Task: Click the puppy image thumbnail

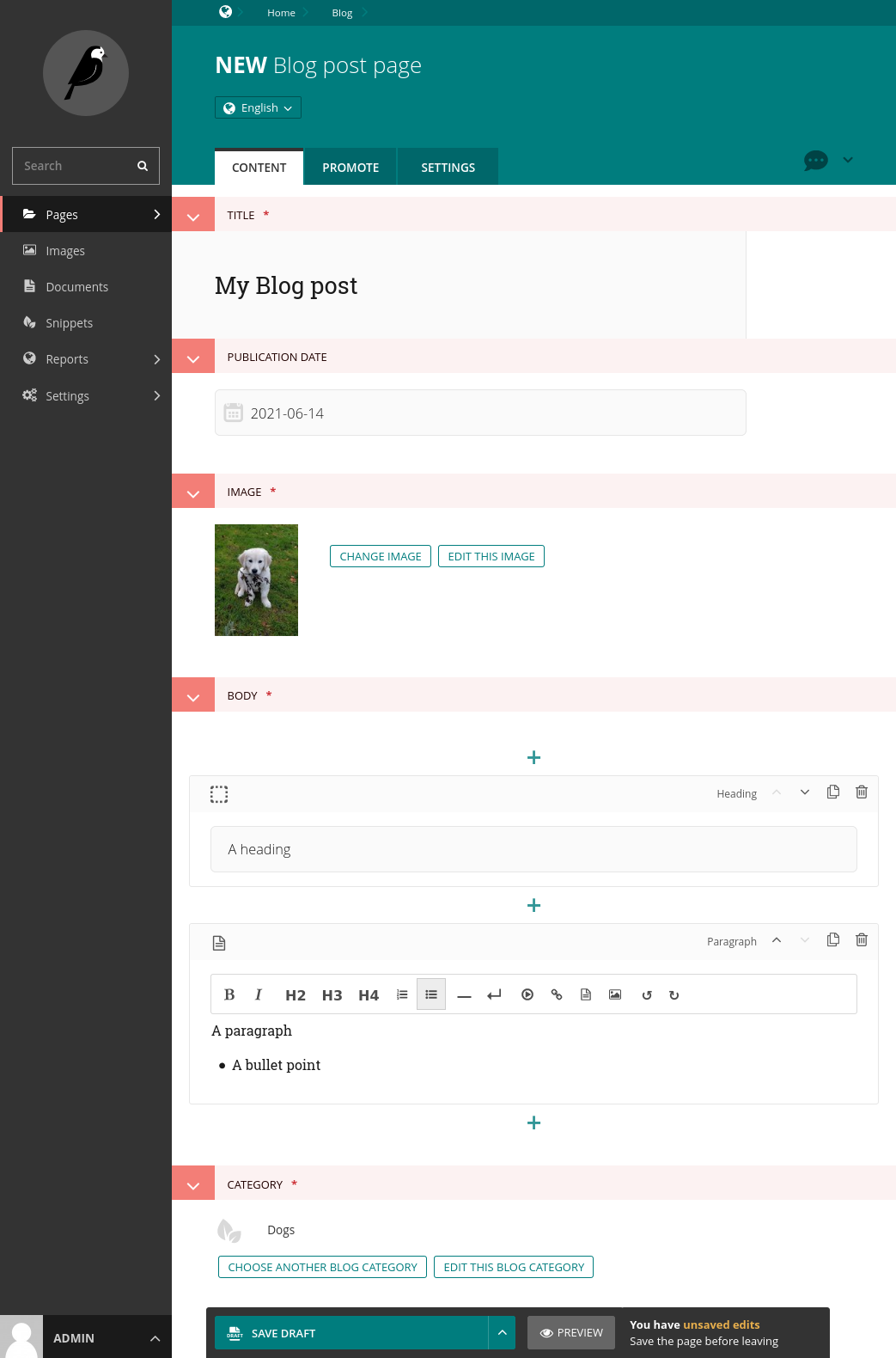Action: coord(256,580)
